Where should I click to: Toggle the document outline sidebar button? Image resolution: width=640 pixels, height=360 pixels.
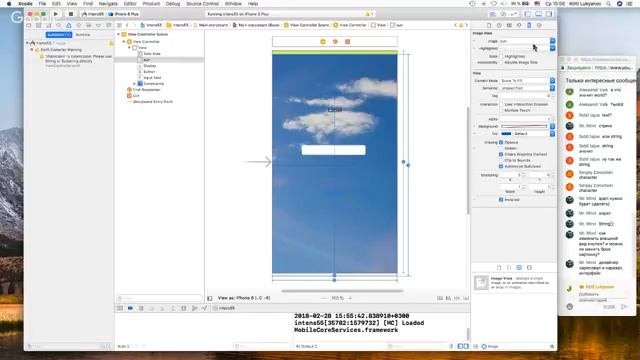coord(210,298)
